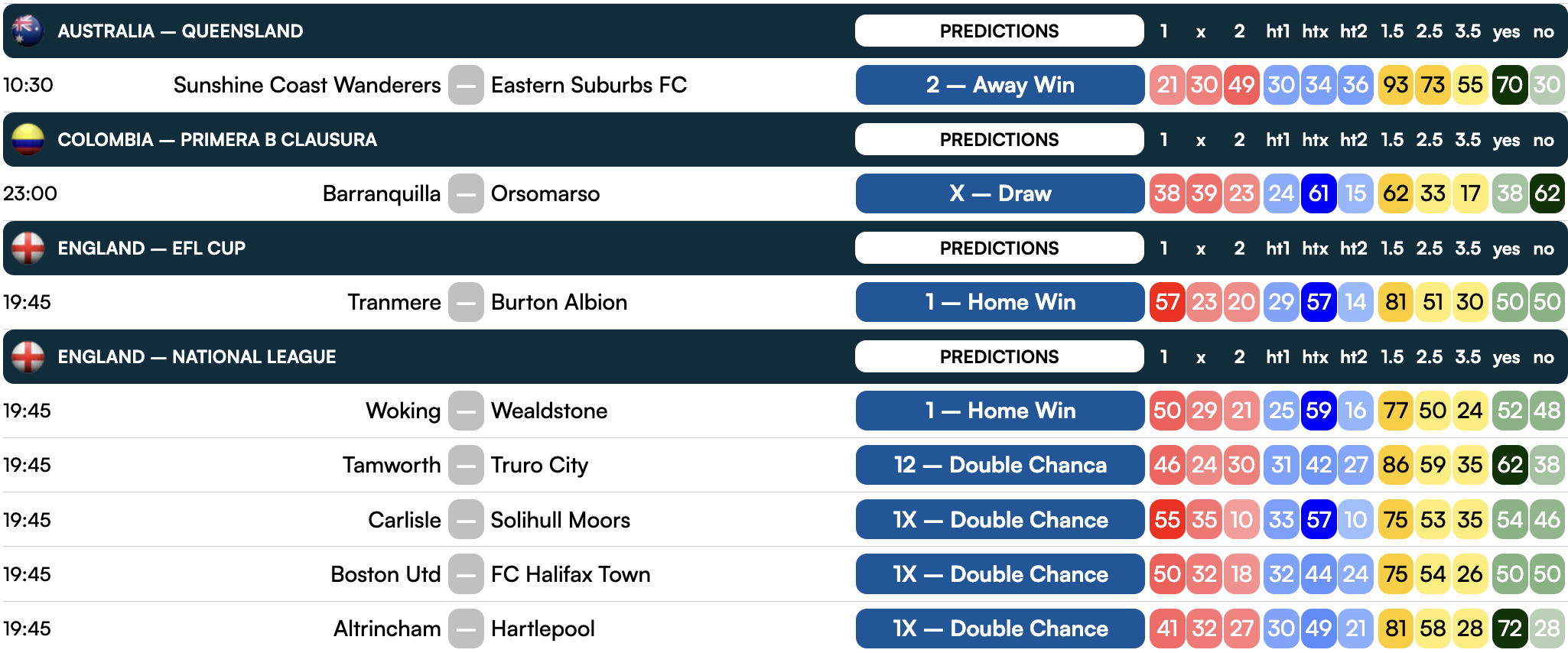Click the Colombia flag icon
This screenshot has height=653, width=1568.
[28, 139]
